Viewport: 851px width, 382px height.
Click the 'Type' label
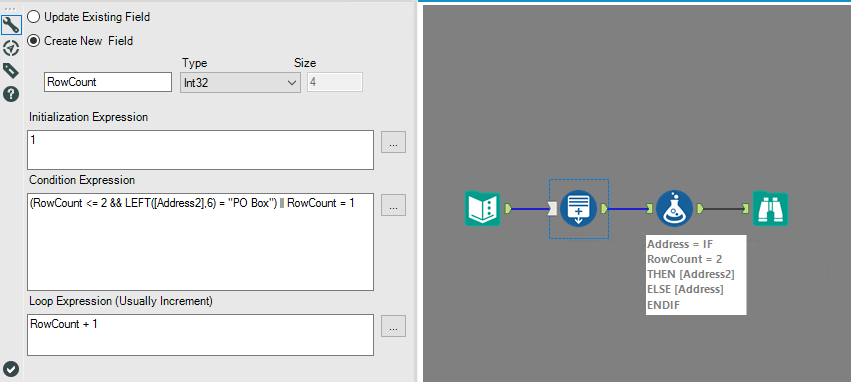point(194,63)
